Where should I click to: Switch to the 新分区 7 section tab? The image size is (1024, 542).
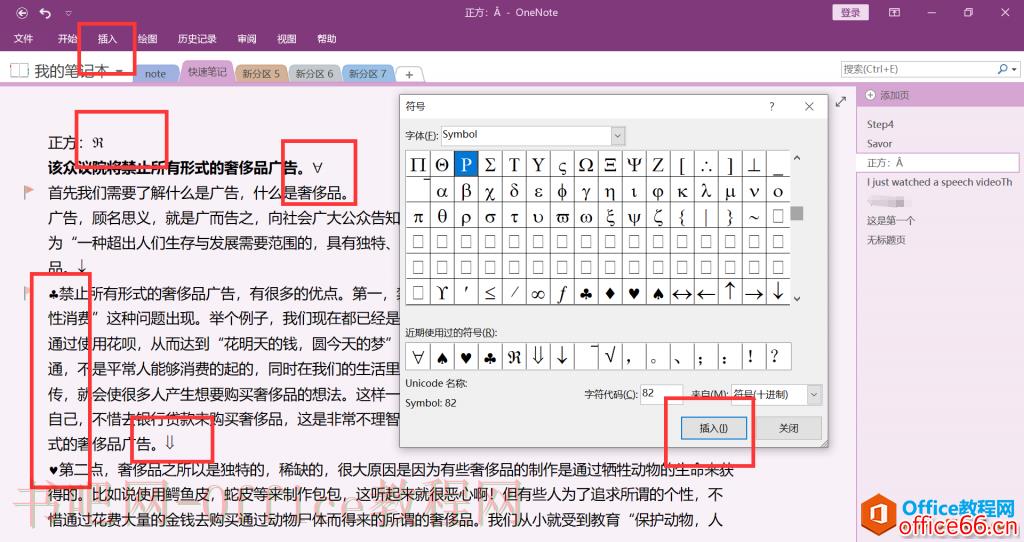click(x=367, y=74)
